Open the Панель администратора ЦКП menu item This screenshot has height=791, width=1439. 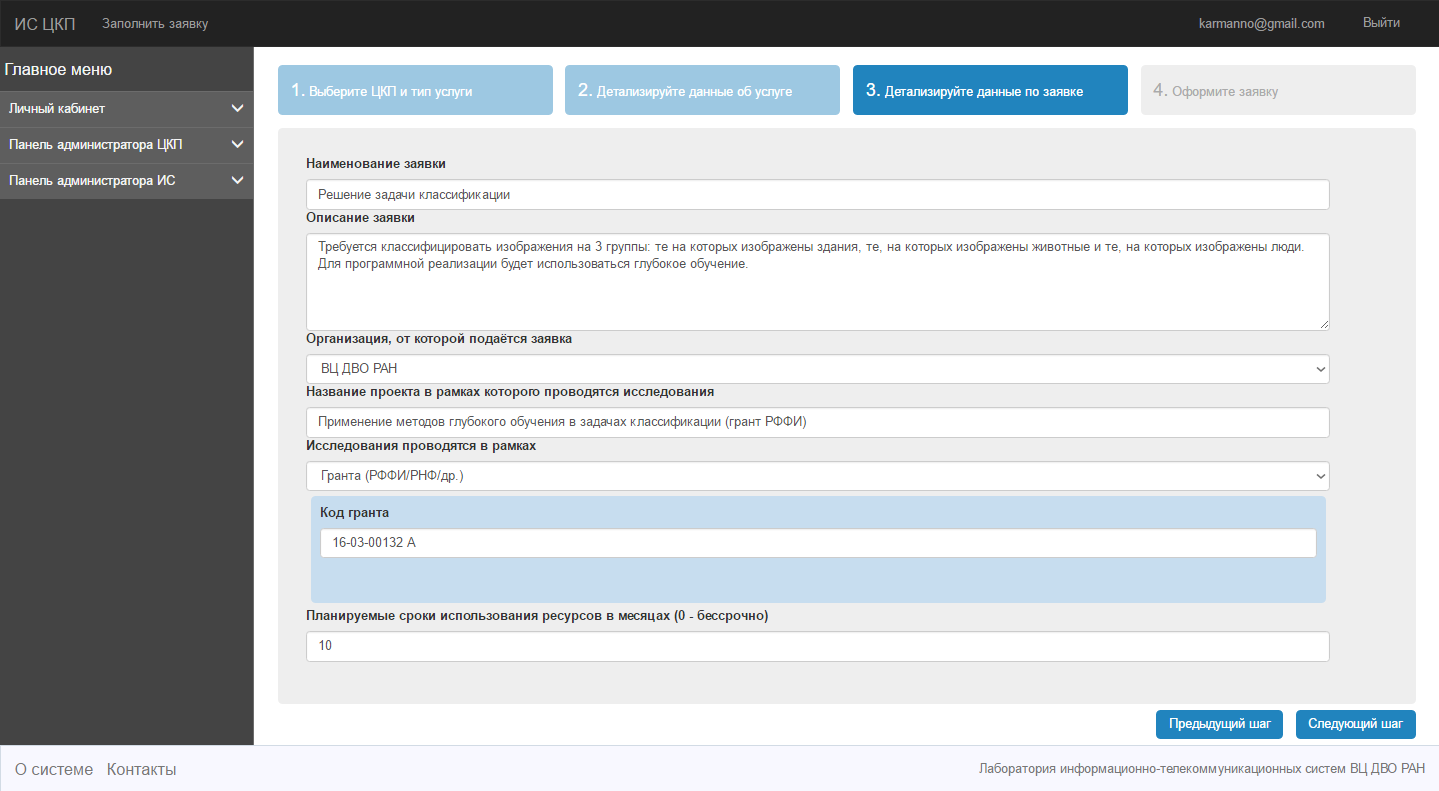127,144
